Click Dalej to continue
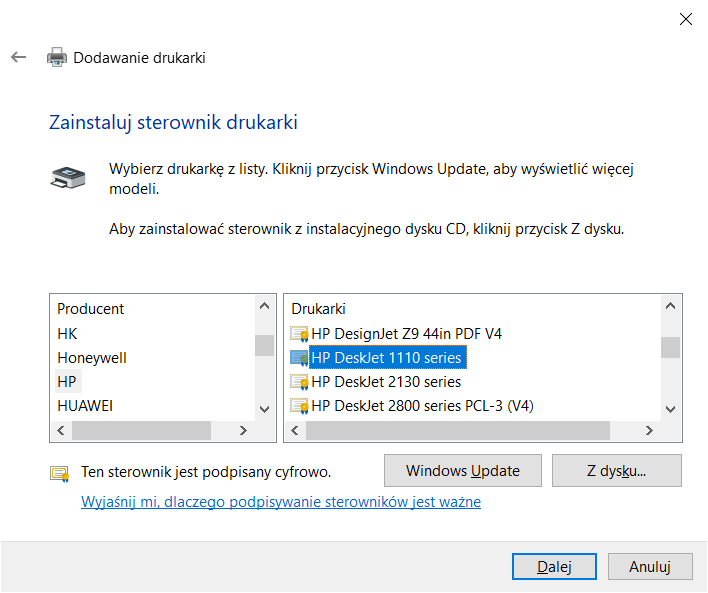Viewport: 708px width, 593px height. (553, 566)
